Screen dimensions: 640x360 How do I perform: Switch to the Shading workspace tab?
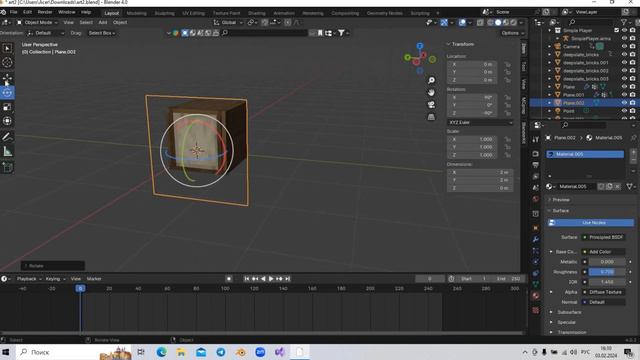[256, 13]
